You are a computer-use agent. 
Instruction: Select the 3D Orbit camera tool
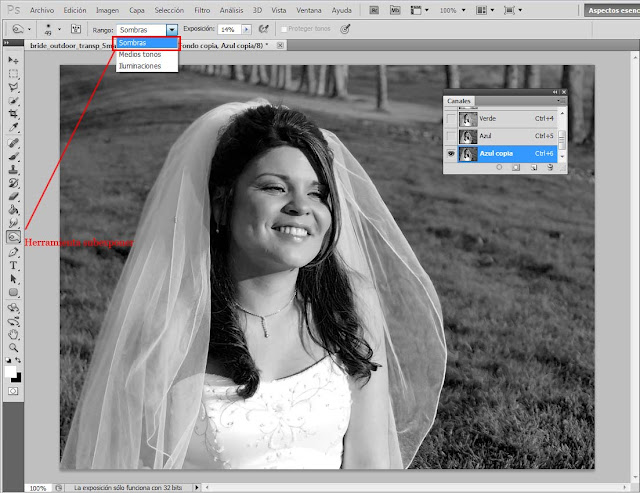(x=13, y=321)
